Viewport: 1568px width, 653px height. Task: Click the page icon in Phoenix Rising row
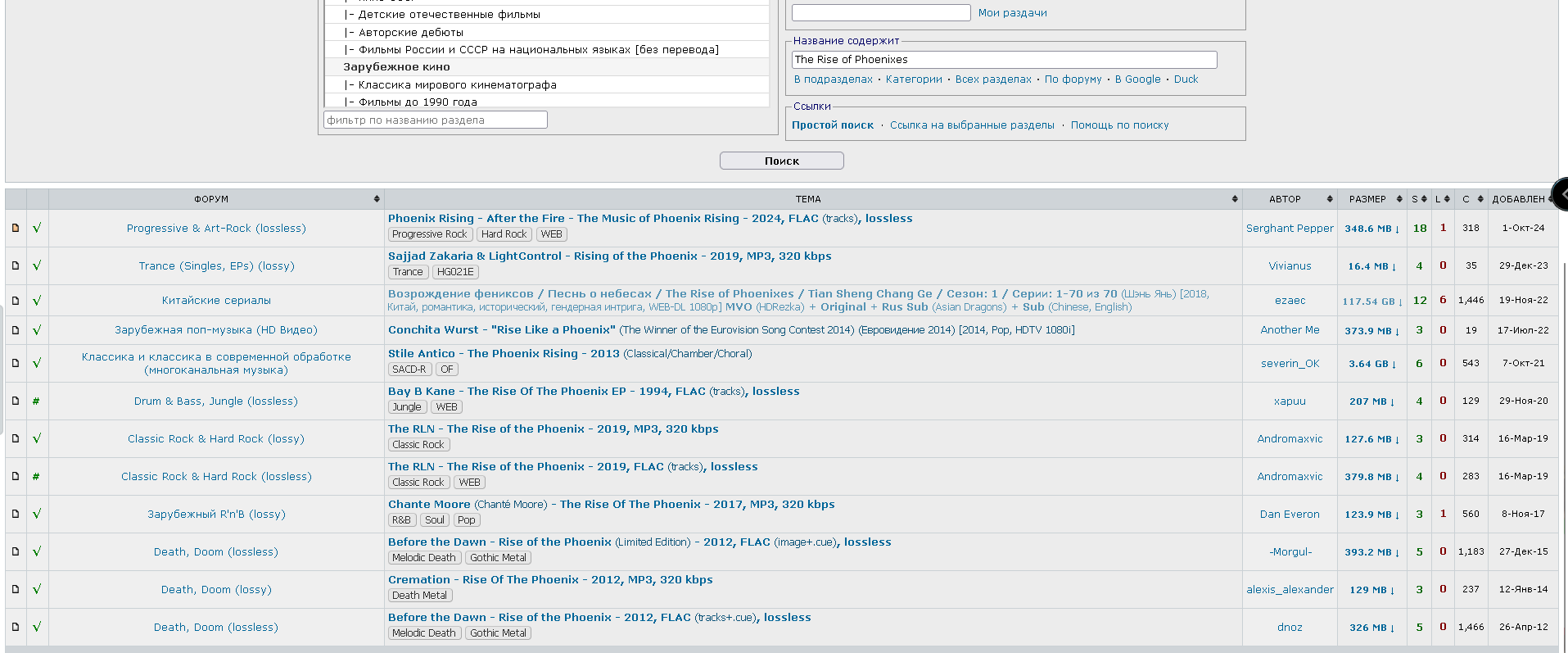coord(16,228)
